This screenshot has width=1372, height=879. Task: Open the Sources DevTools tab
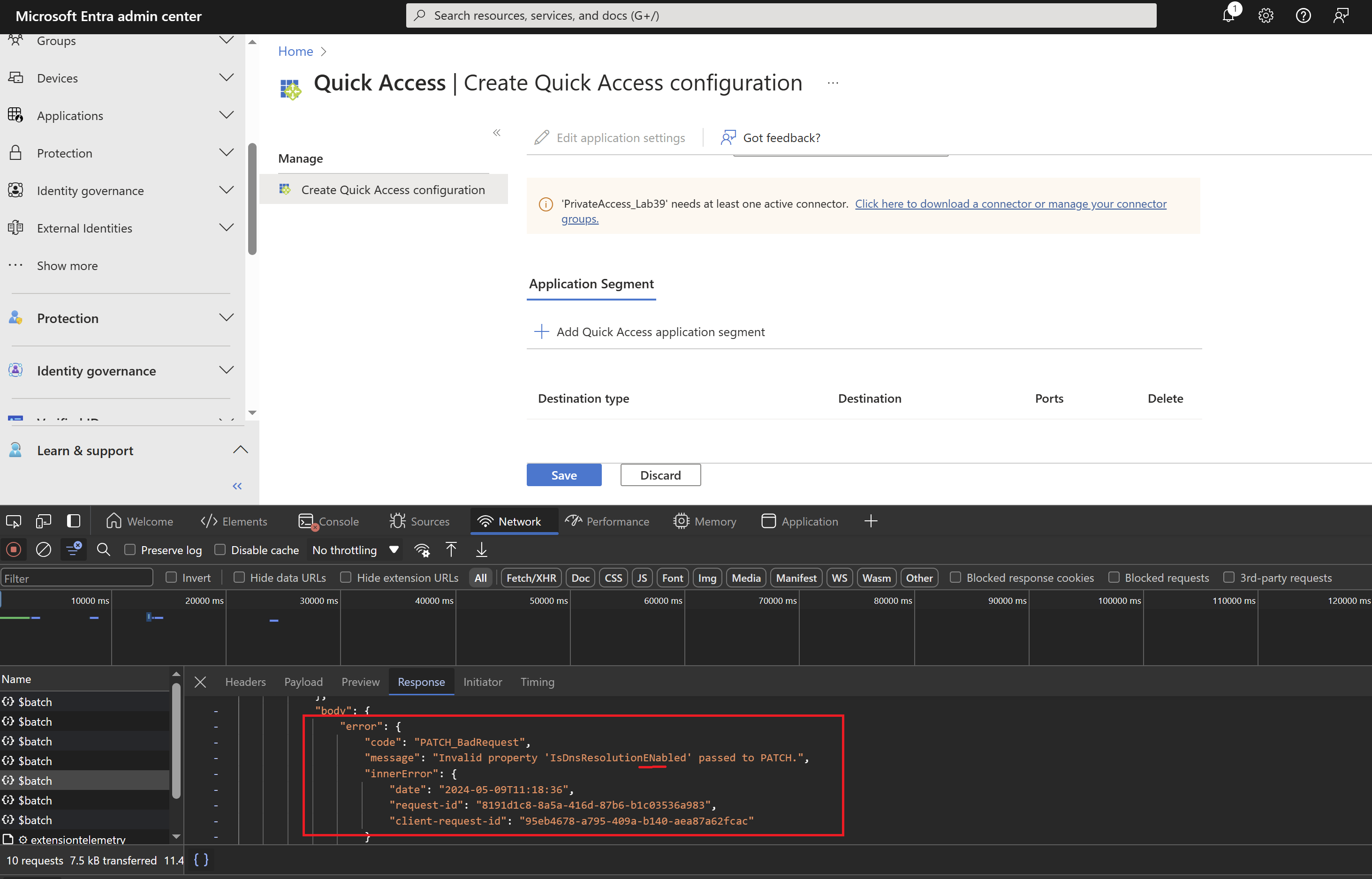(x=420, y=521)
